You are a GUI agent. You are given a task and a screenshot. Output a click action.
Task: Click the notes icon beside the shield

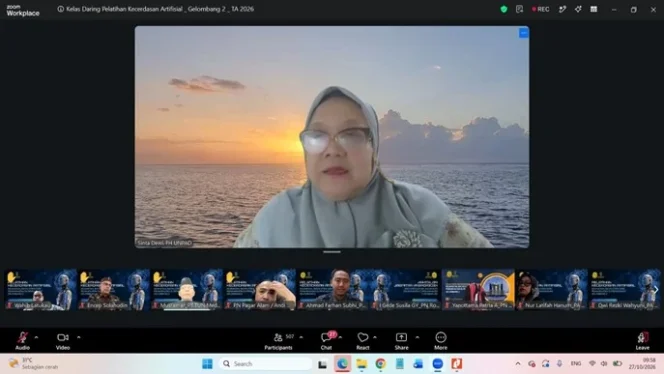tap(520, 9)
